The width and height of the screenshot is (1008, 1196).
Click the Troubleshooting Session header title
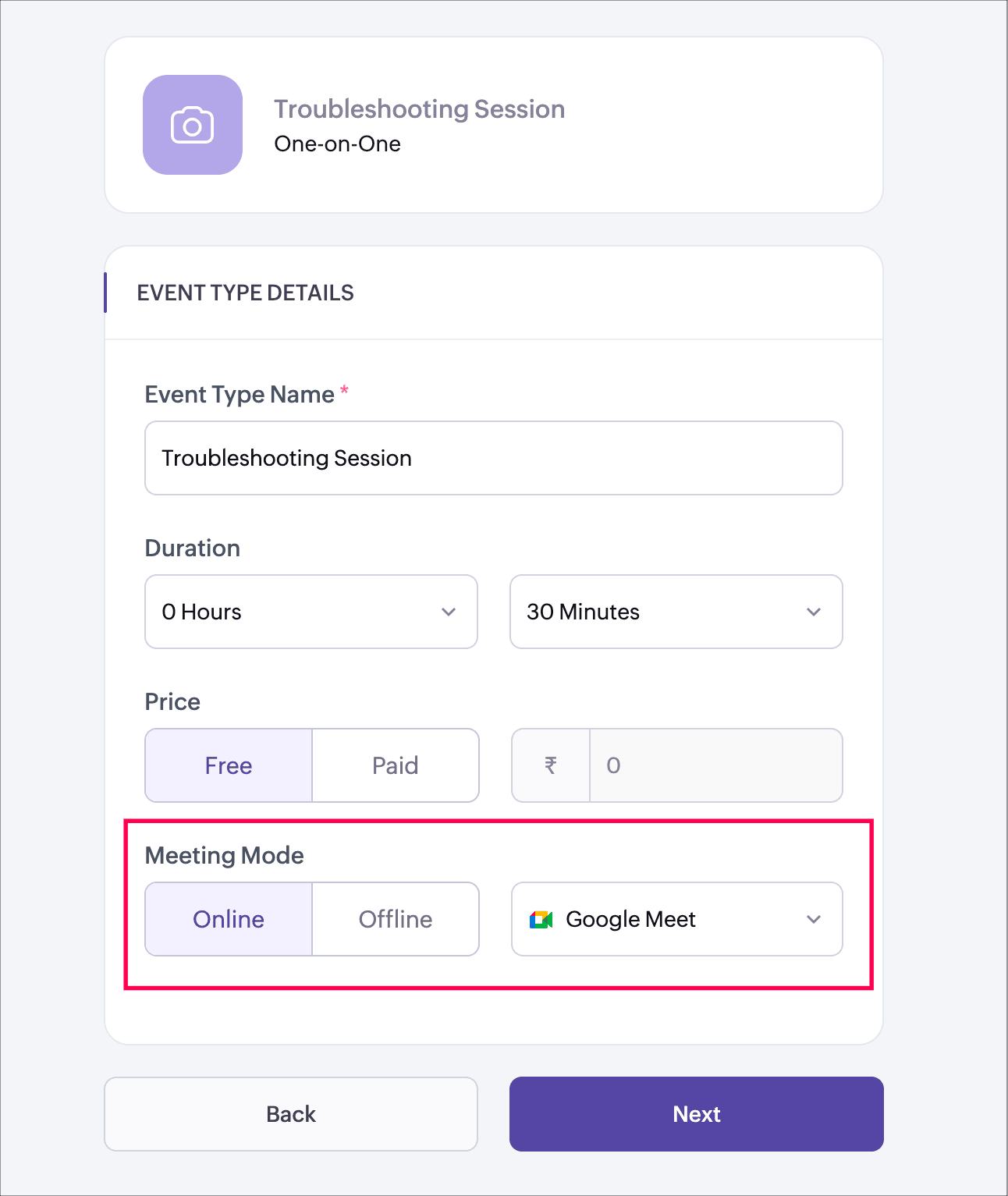point(420,109)
